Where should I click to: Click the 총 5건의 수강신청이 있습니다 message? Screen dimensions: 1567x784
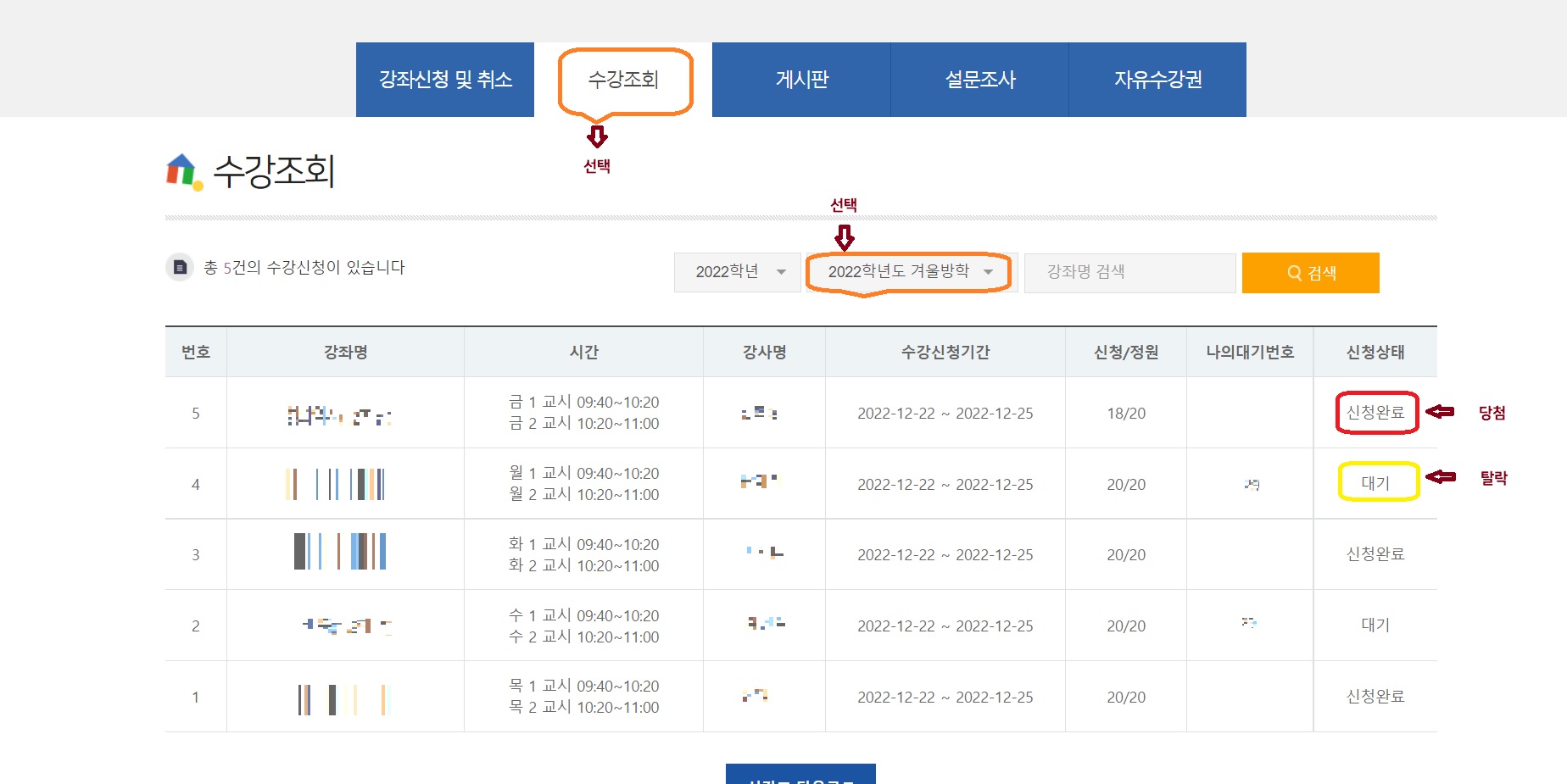coord(304,268)
